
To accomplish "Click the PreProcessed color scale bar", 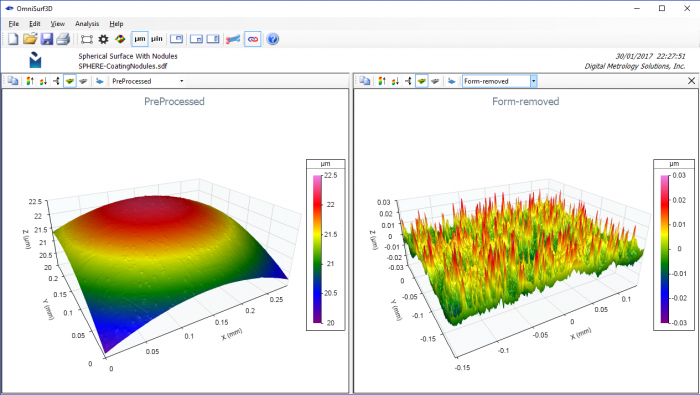I will 317,249.
